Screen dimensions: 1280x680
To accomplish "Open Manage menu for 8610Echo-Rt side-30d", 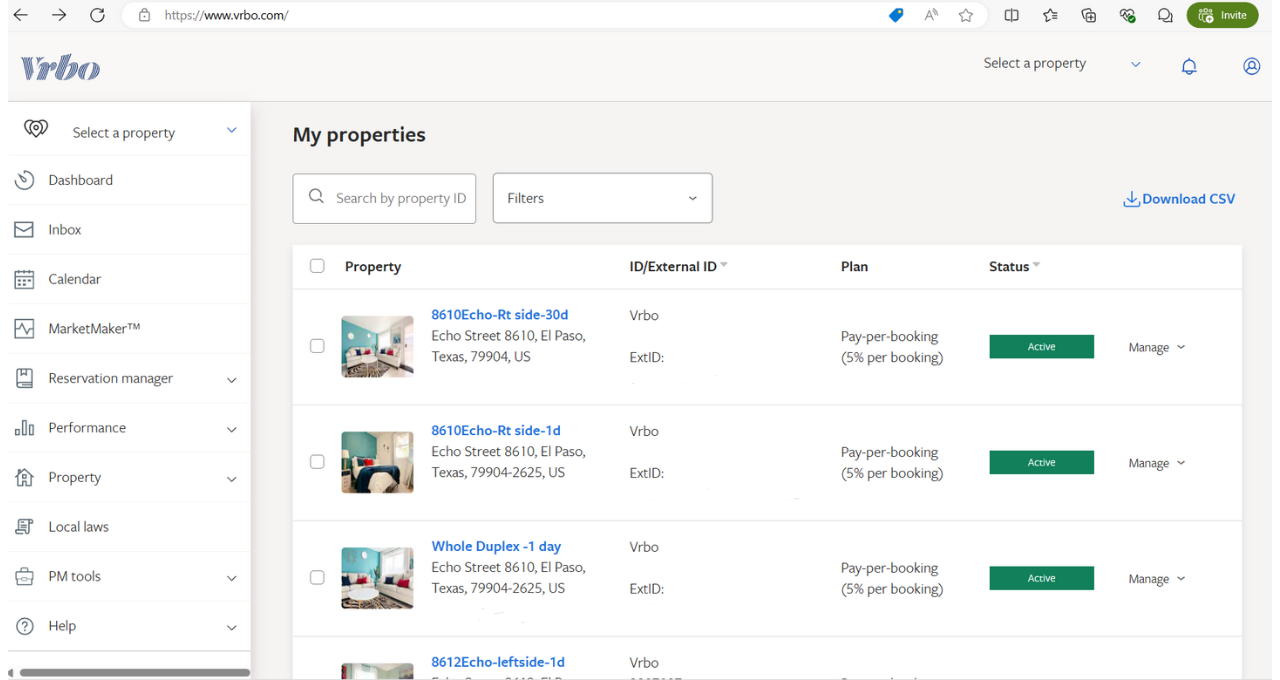I will pos(1156,347).
